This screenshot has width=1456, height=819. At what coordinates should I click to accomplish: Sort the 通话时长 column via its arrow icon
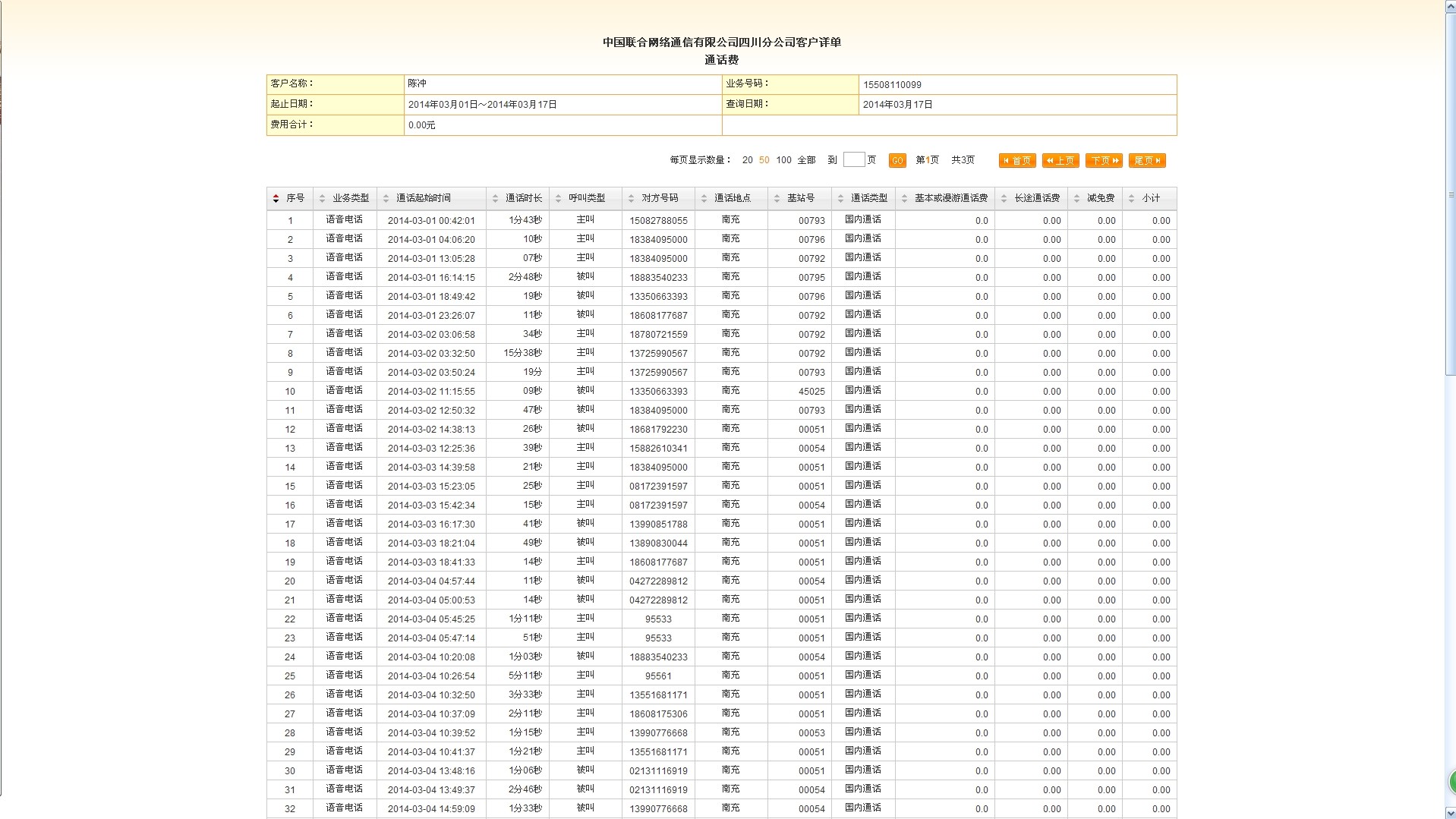[495, 199]
